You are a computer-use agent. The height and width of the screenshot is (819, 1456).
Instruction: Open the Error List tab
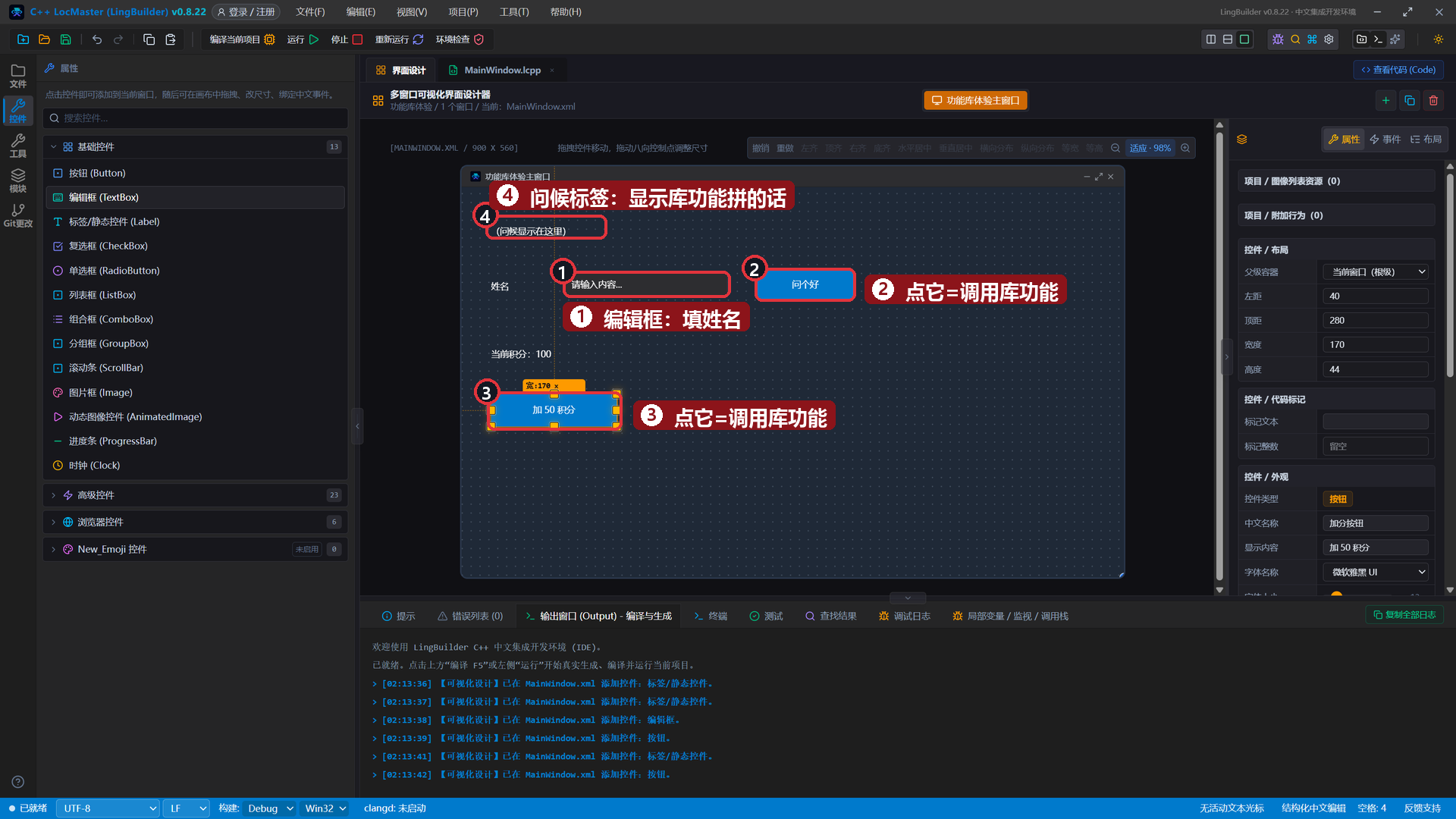point(470,617)
